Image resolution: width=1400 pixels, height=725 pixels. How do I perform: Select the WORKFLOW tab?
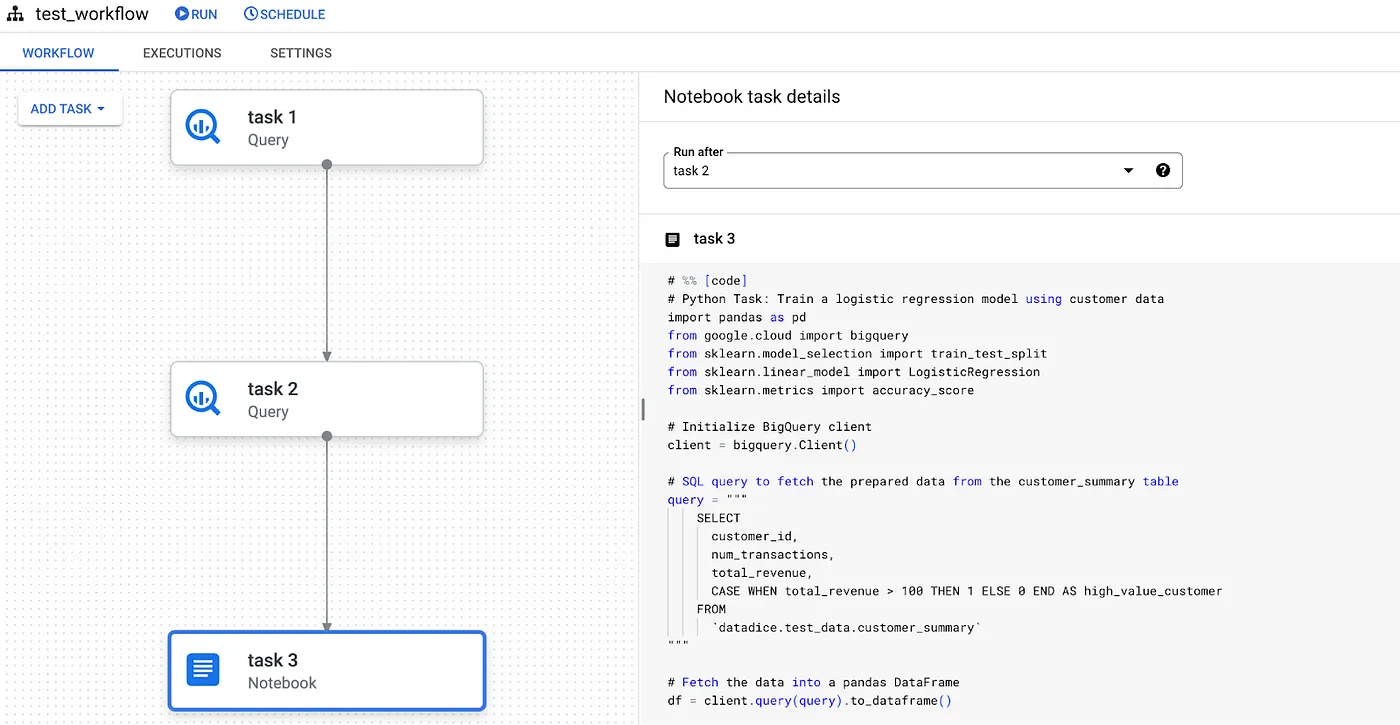(58, 53)
